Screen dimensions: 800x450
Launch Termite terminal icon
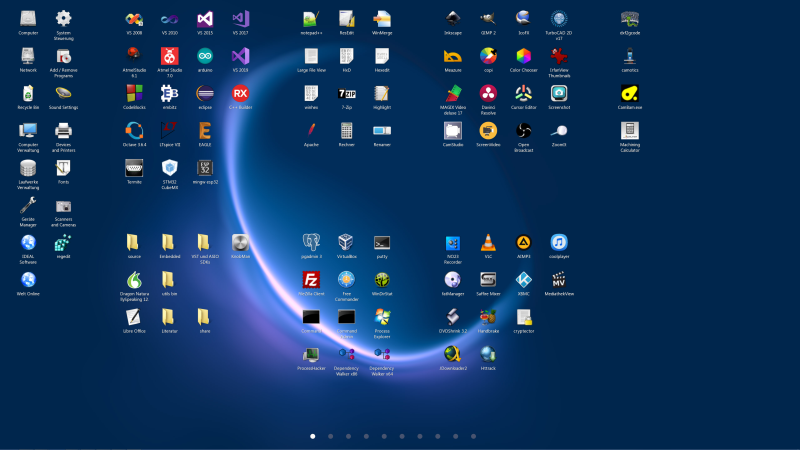[x=134, y=168]
